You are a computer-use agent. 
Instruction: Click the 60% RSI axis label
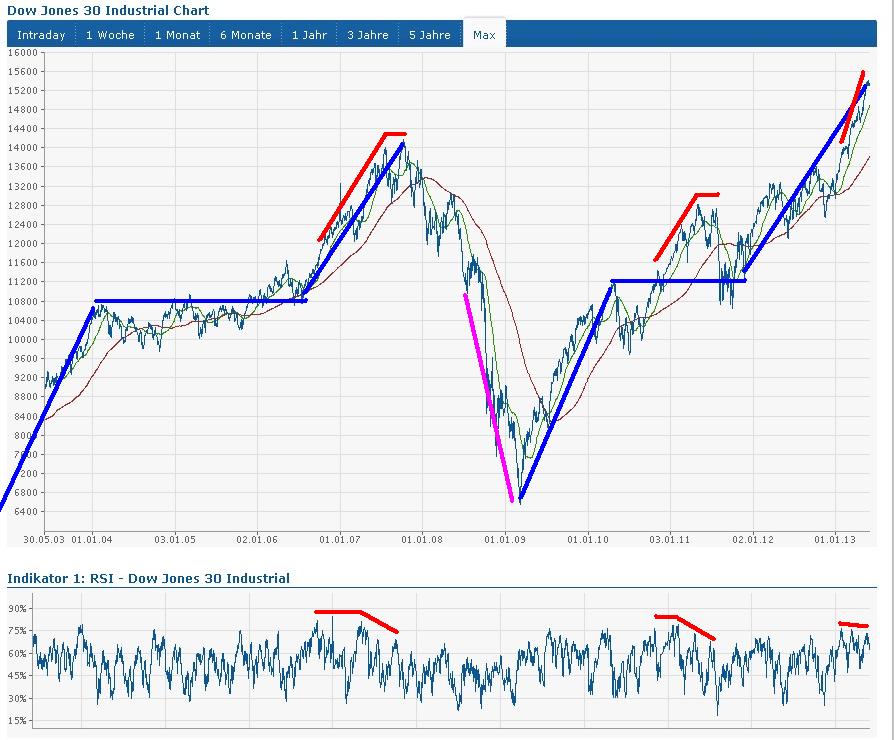(17, 653)
